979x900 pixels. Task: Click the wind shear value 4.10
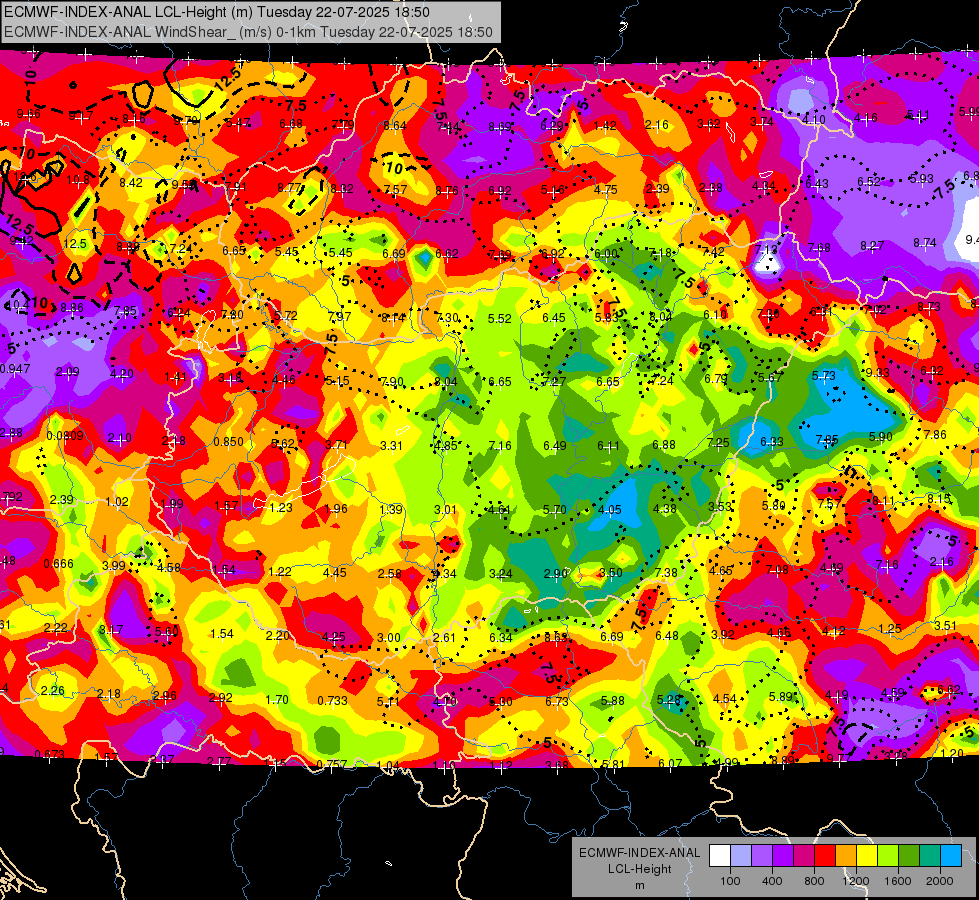(814, 119)
